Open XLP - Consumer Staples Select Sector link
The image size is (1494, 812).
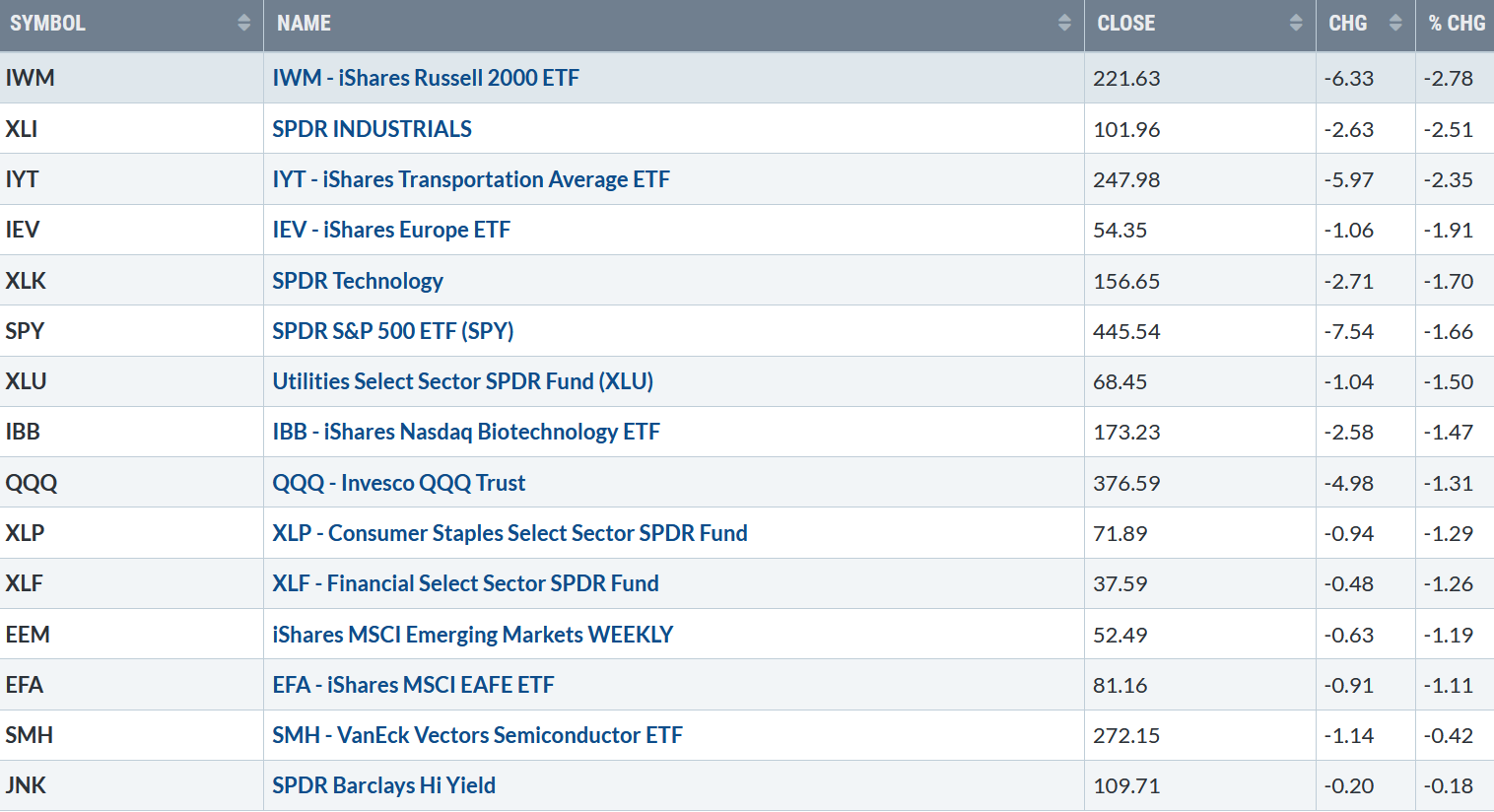[x=509, y=533]
